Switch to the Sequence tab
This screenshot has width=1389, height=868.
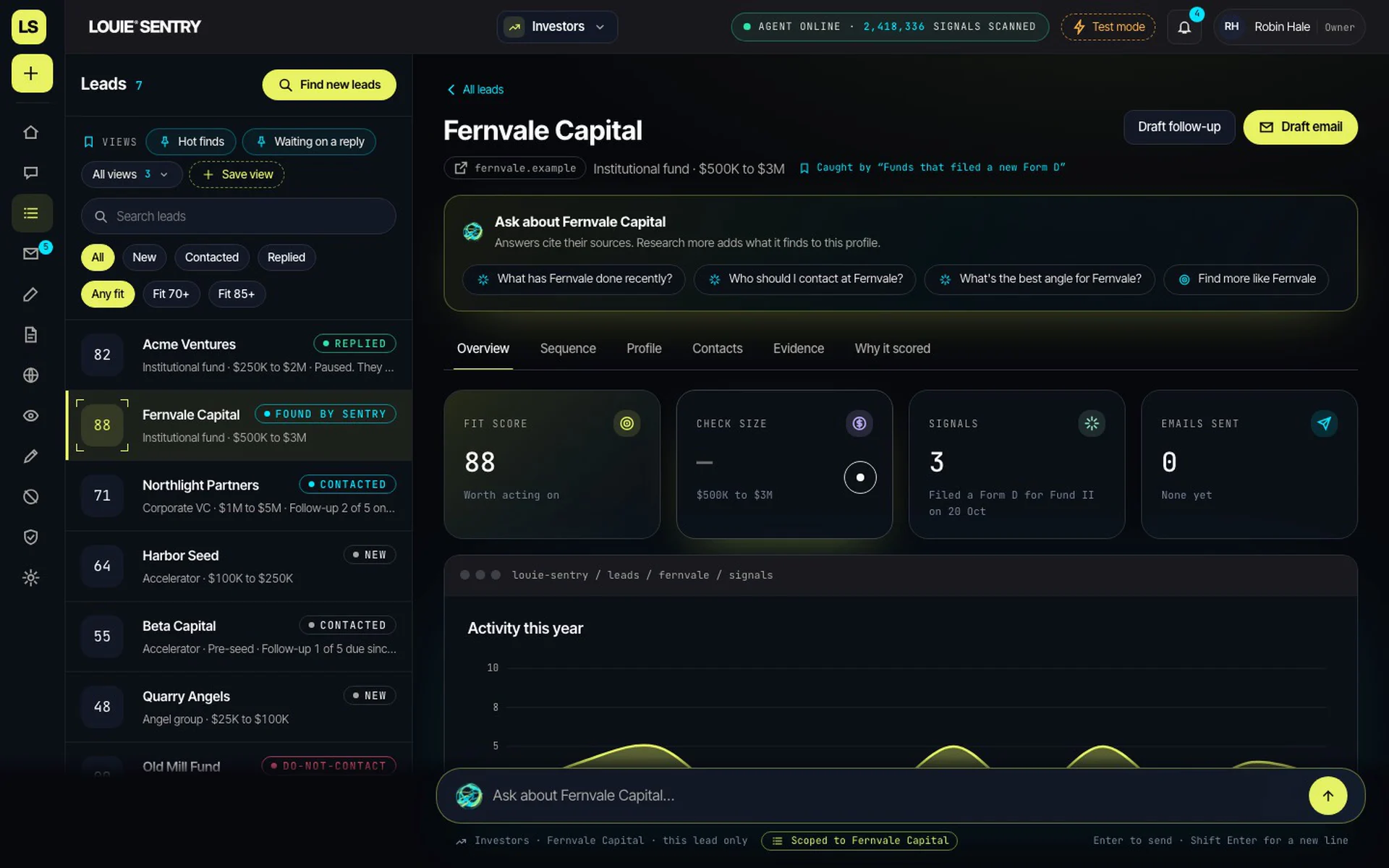coord(568,349)
